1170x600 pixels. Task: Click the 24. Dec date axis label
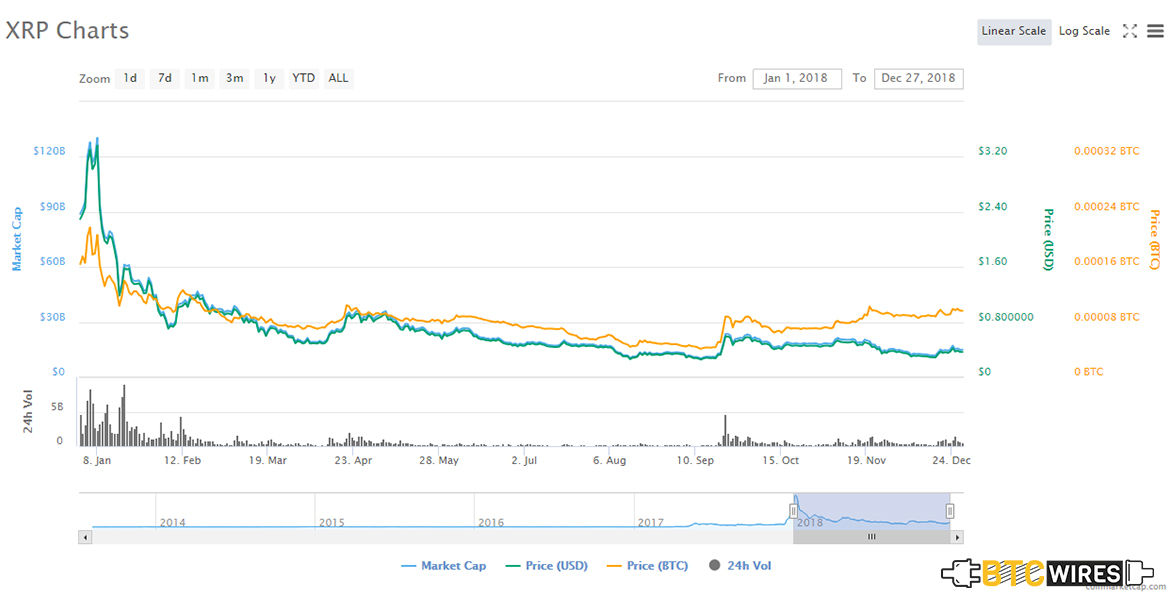tap(951, 460)
